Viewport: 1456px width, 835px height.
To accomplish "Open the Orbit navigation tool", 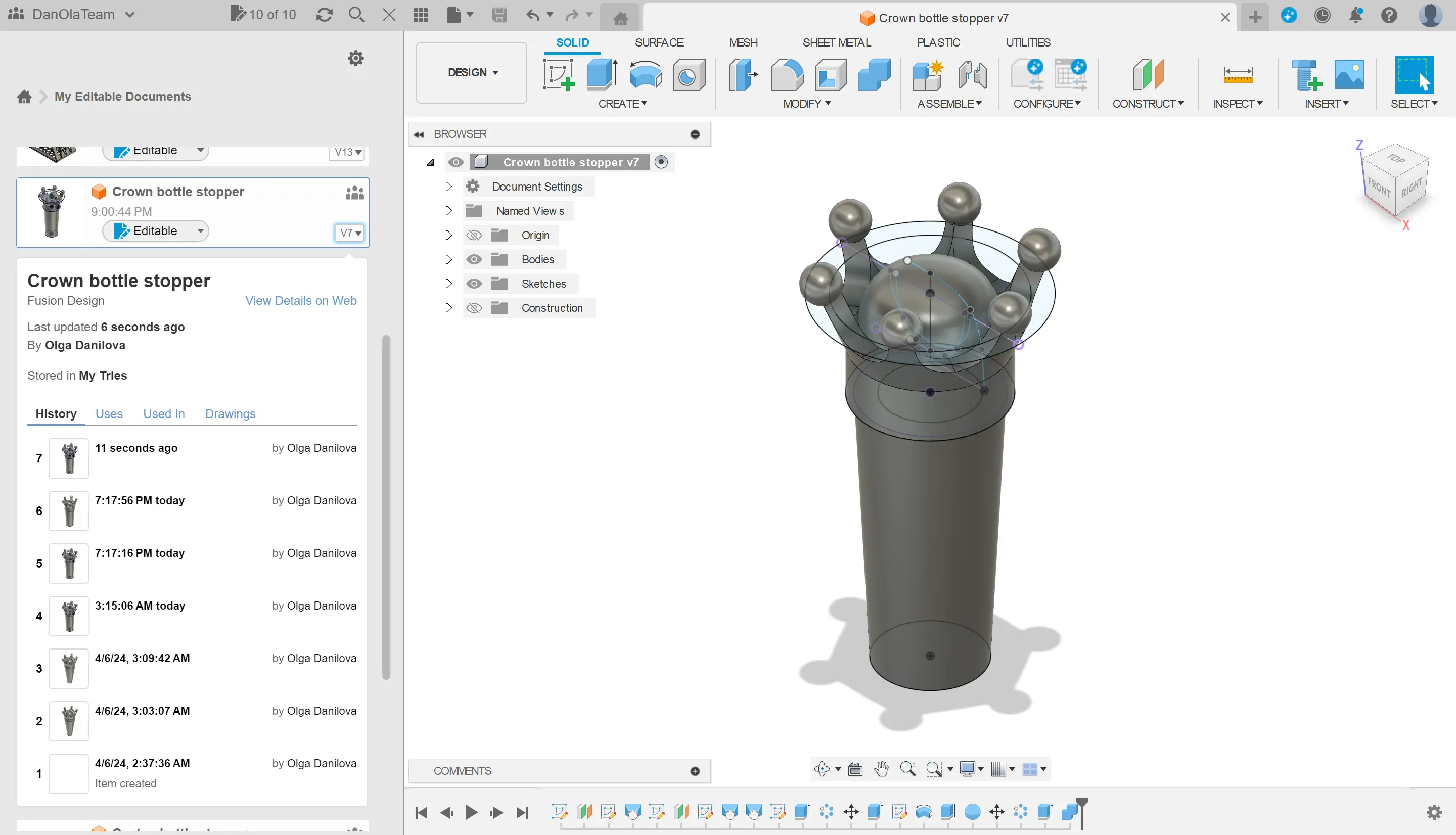I will [x=822, y=769].
